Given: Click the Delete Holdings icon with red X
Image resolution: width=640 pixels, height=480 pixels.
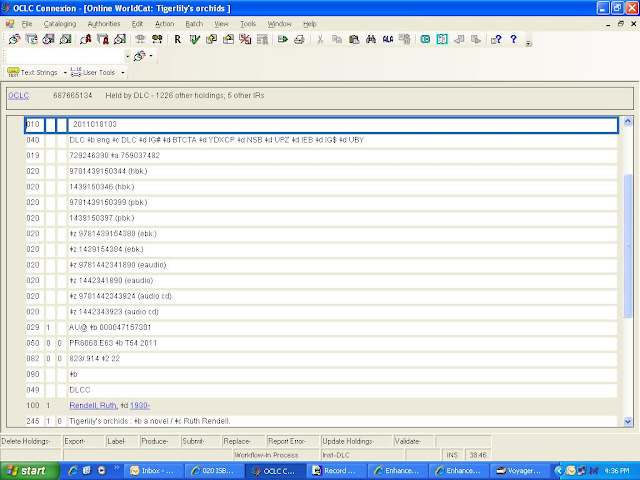Looking at the screenshot, I should (x=245, y=39).
